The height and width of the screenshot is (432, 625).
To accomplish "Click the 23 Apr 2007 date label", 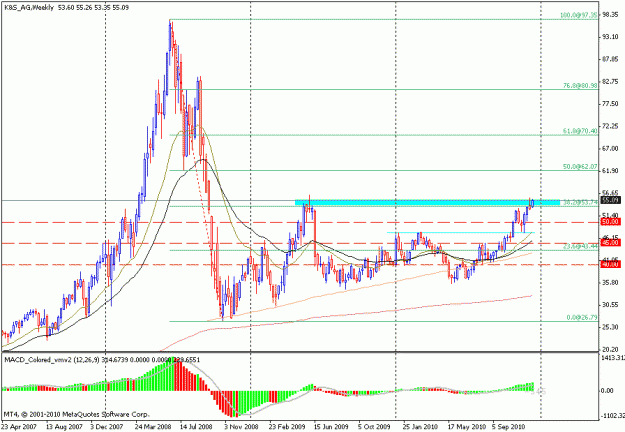I will [x=20, y=427].
